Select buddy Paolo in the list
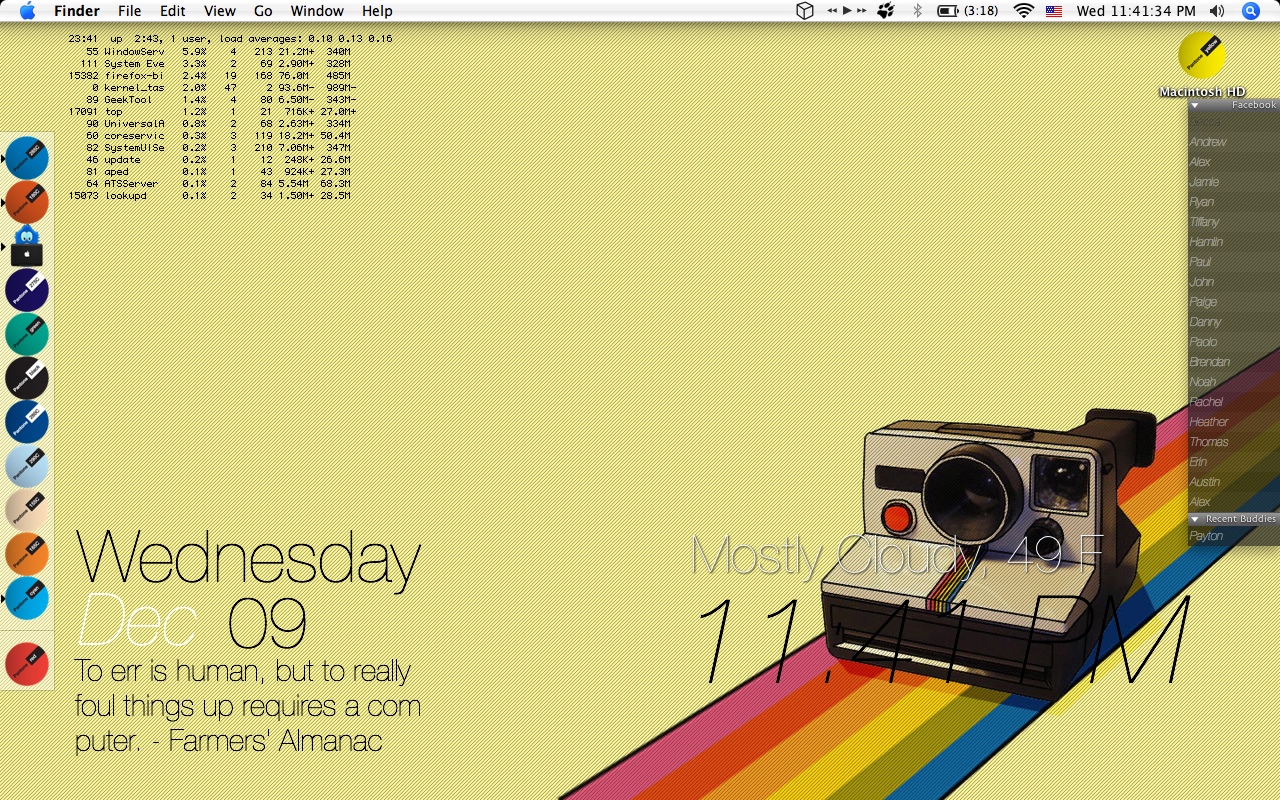The width and height of the screenshot is (1280, 800). [1234, 342]
